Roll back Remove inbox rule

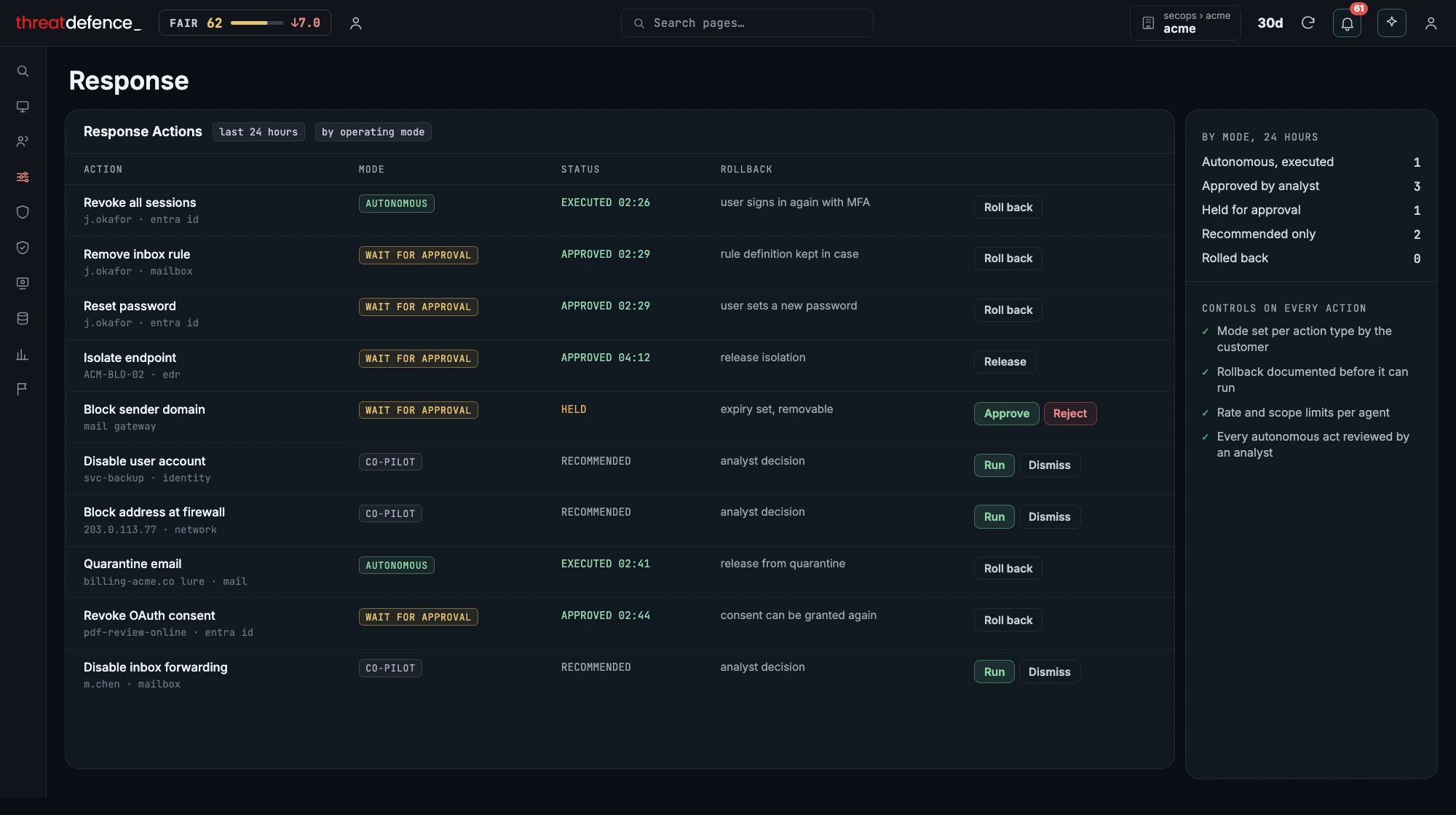tap(1008, 259)
